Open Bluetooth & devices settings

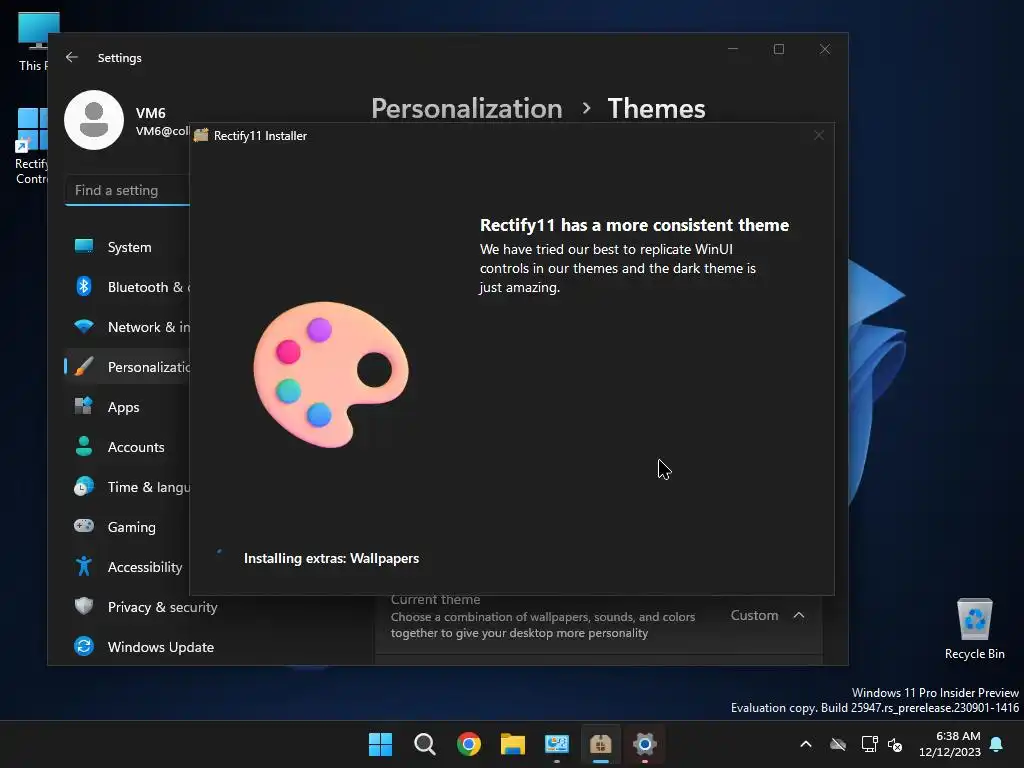[x=127, y=287]
